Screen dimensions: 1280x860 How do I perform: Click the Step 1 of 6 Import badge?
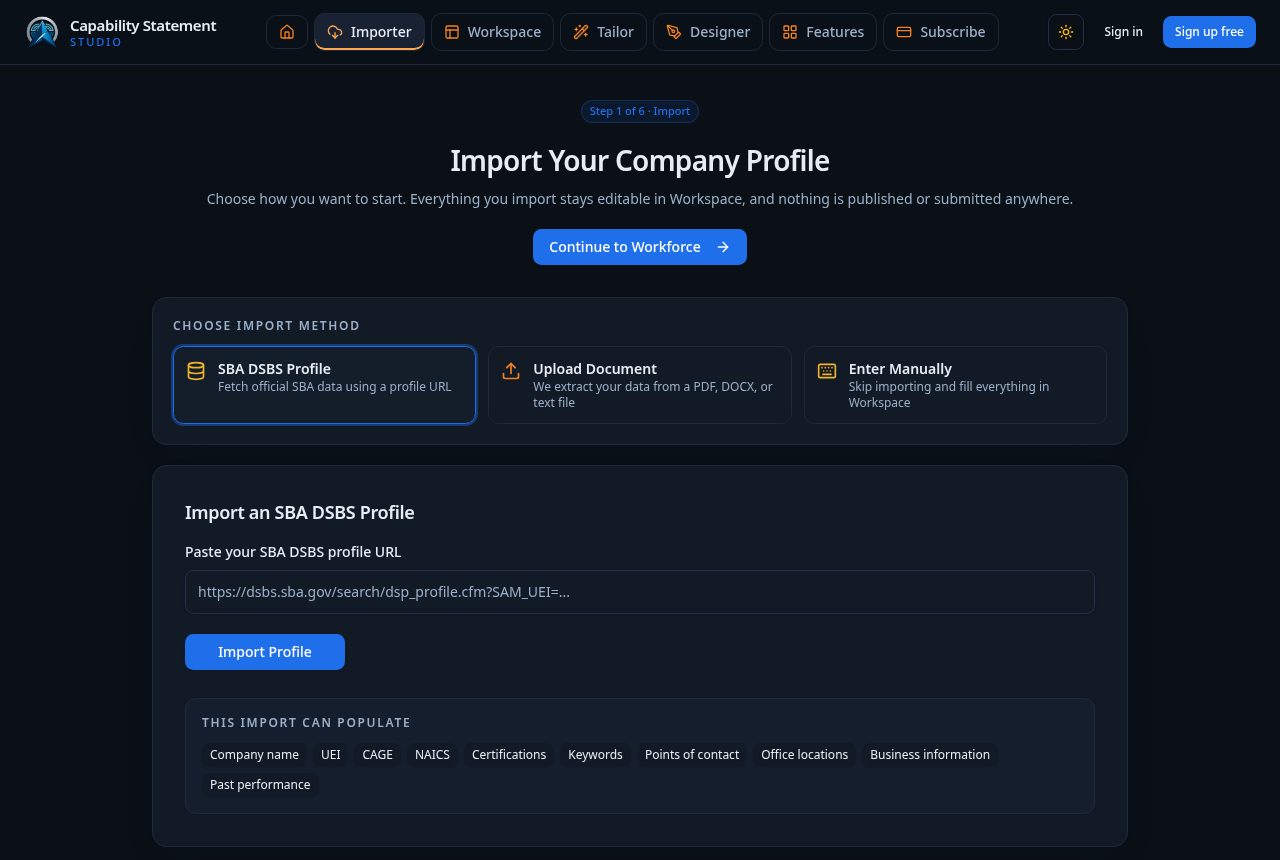(640, 111)
